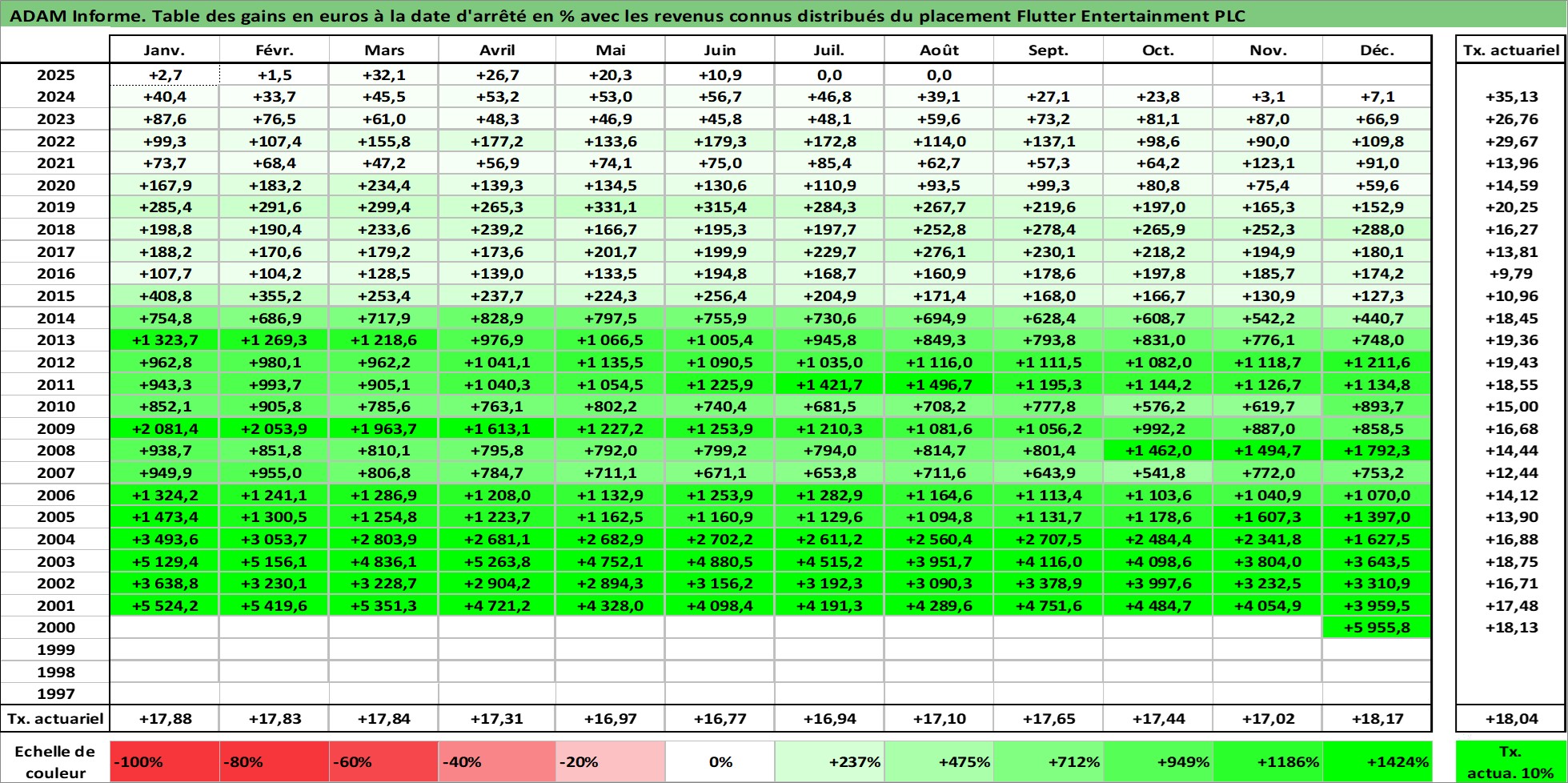The width and height of the screenshot is (1568, 783).
Task: Select actuarial rate +18,13 for 2000
Action: (1511, 628)
